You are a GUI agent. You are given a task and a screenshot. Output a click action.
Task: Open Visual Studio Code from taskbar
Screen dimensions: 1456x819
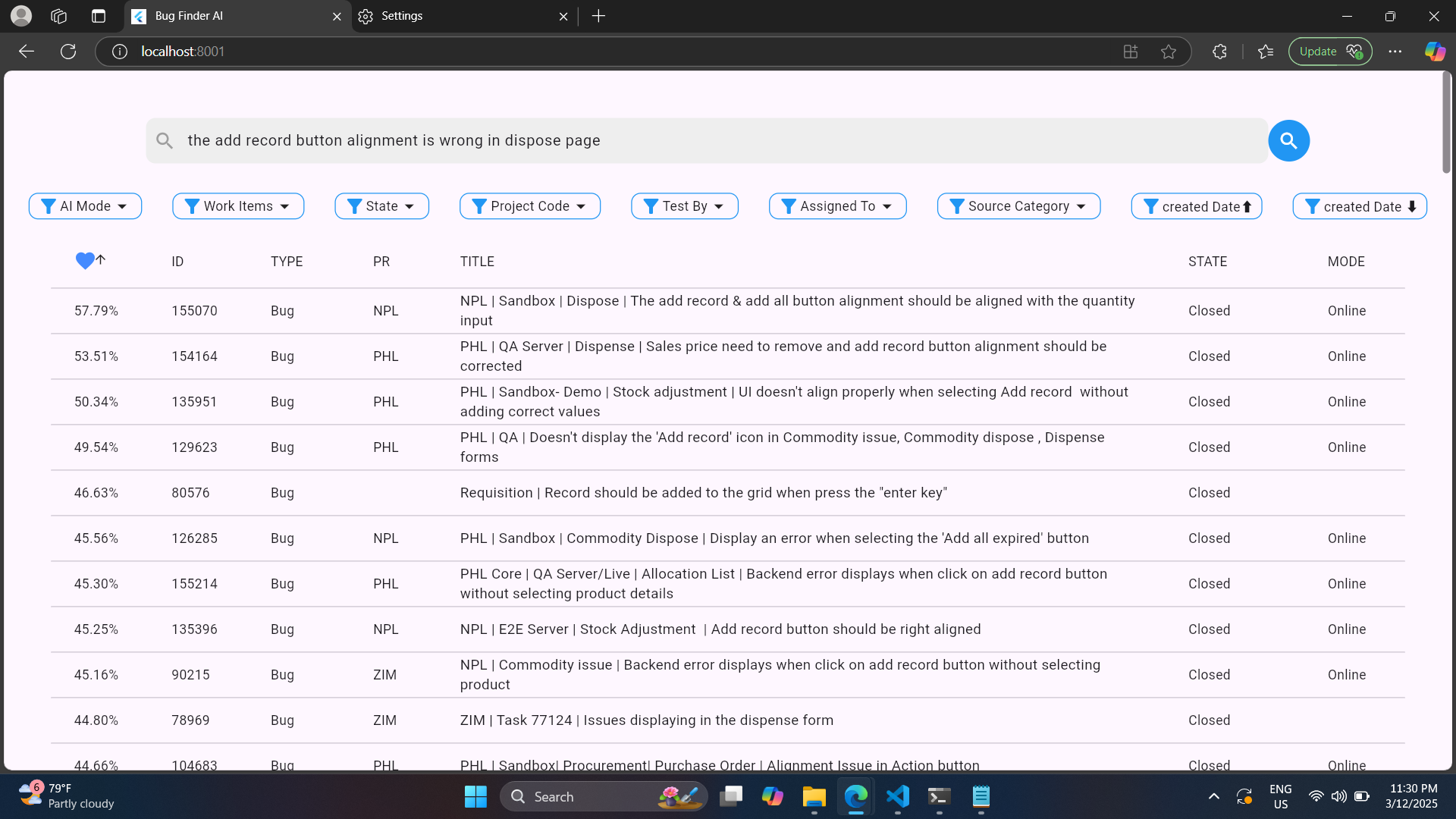898,796
